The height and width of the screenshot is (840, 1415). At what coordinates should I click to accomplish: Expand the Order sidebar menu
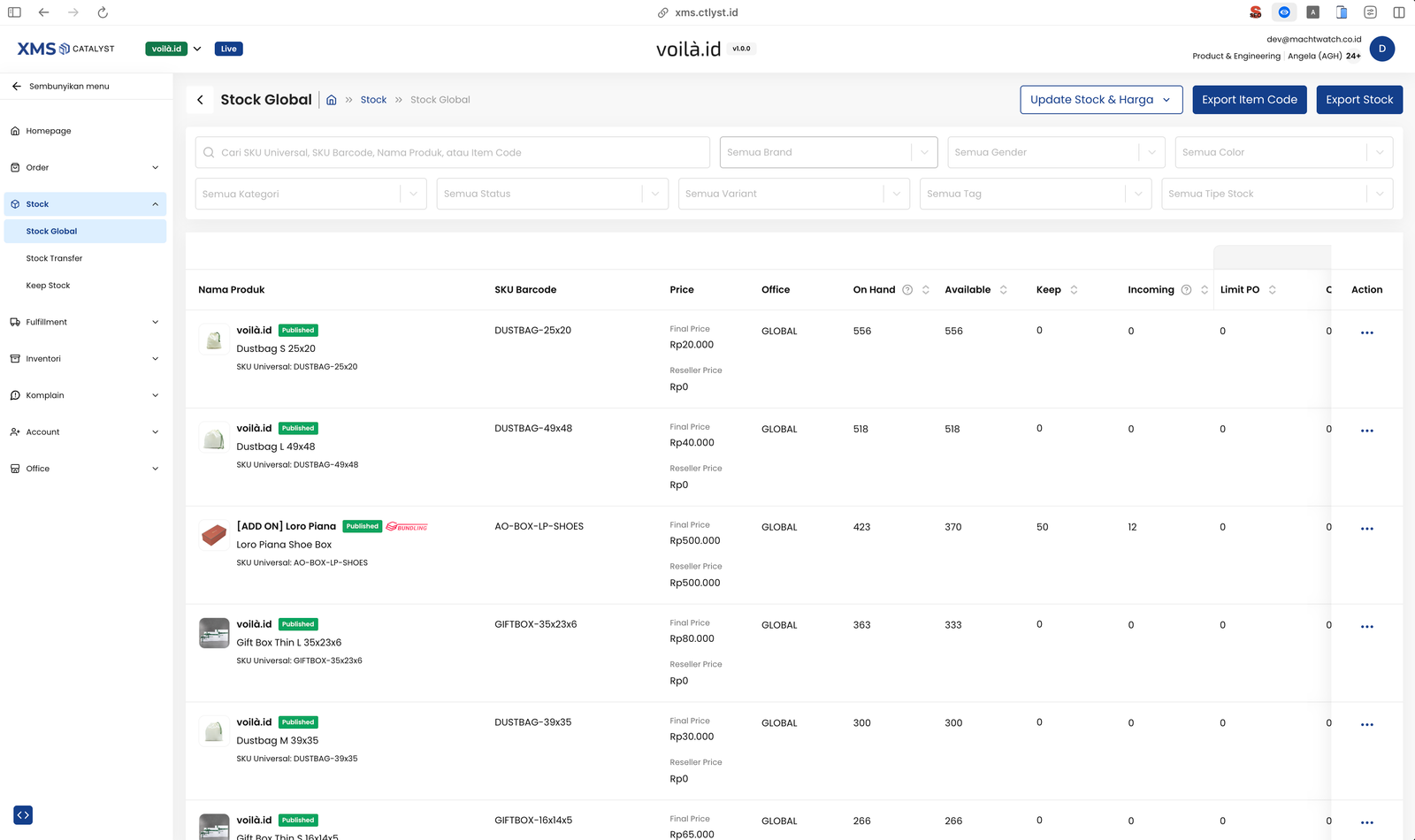pos(85,167)
